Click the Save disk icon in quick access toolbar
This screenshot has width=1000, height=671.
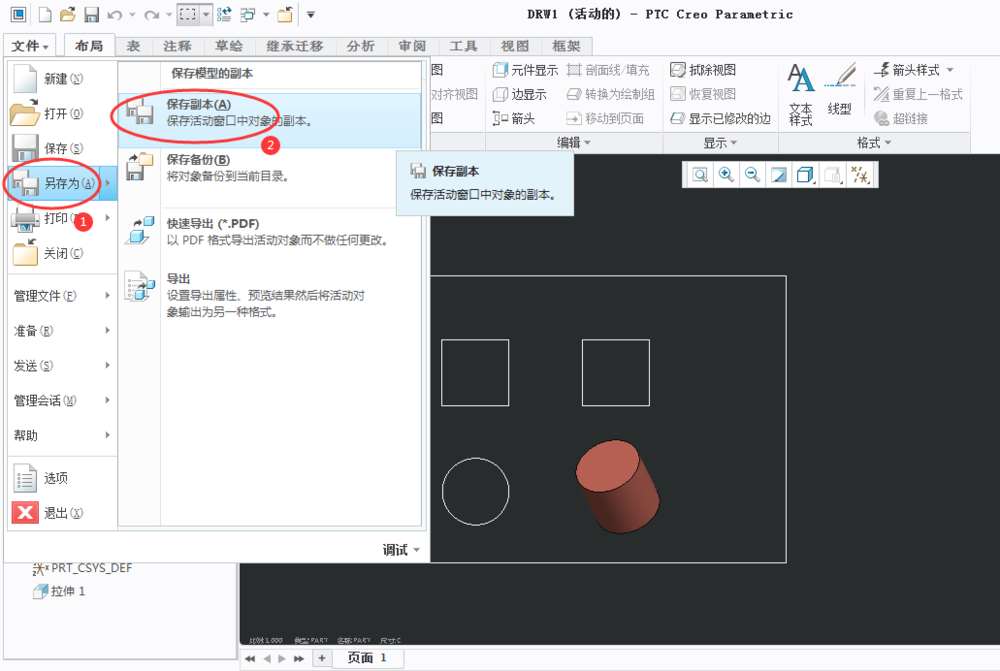tap(91, 14)
